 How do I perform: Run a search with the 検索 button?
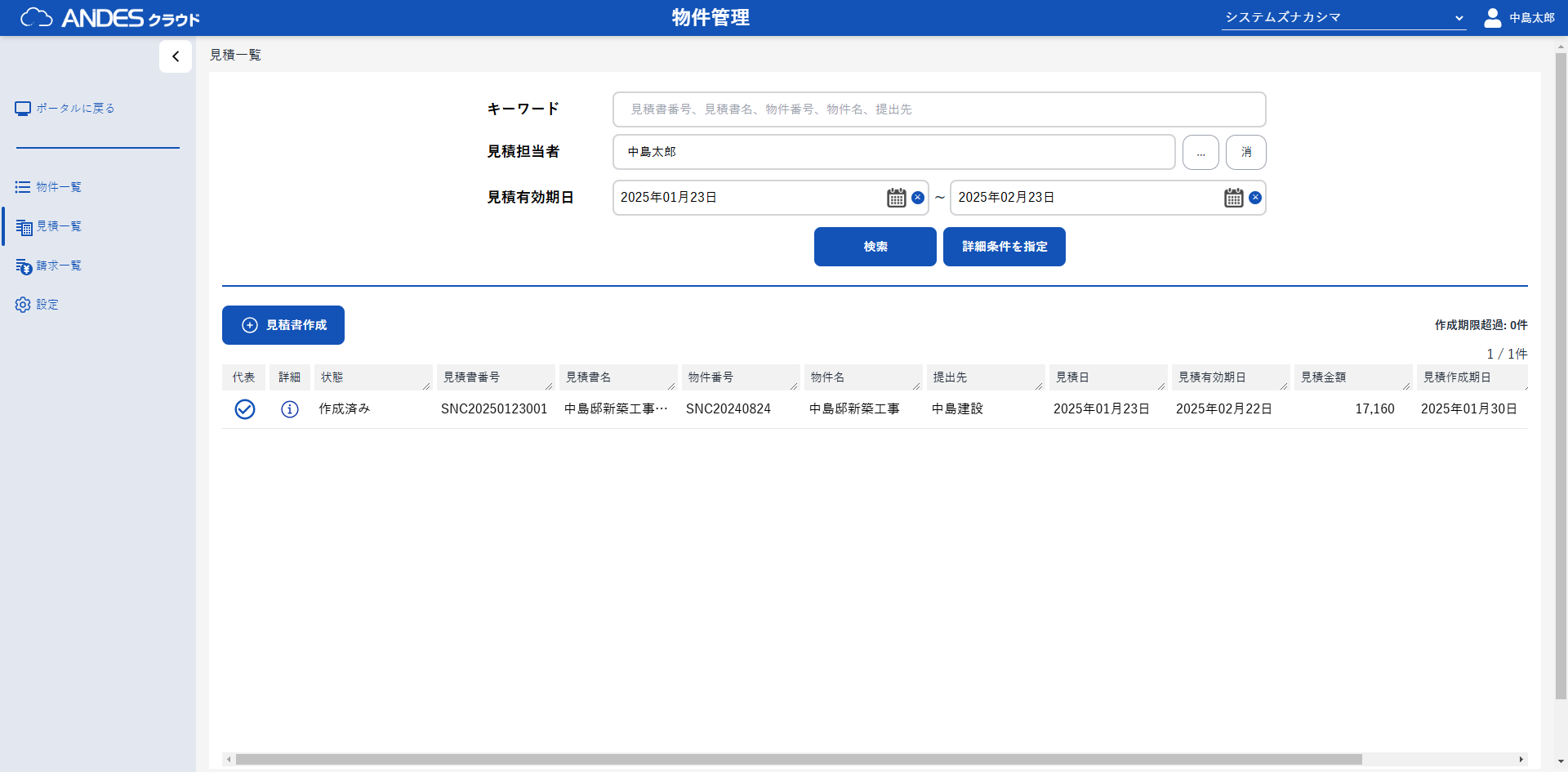[x=875, y=246]
